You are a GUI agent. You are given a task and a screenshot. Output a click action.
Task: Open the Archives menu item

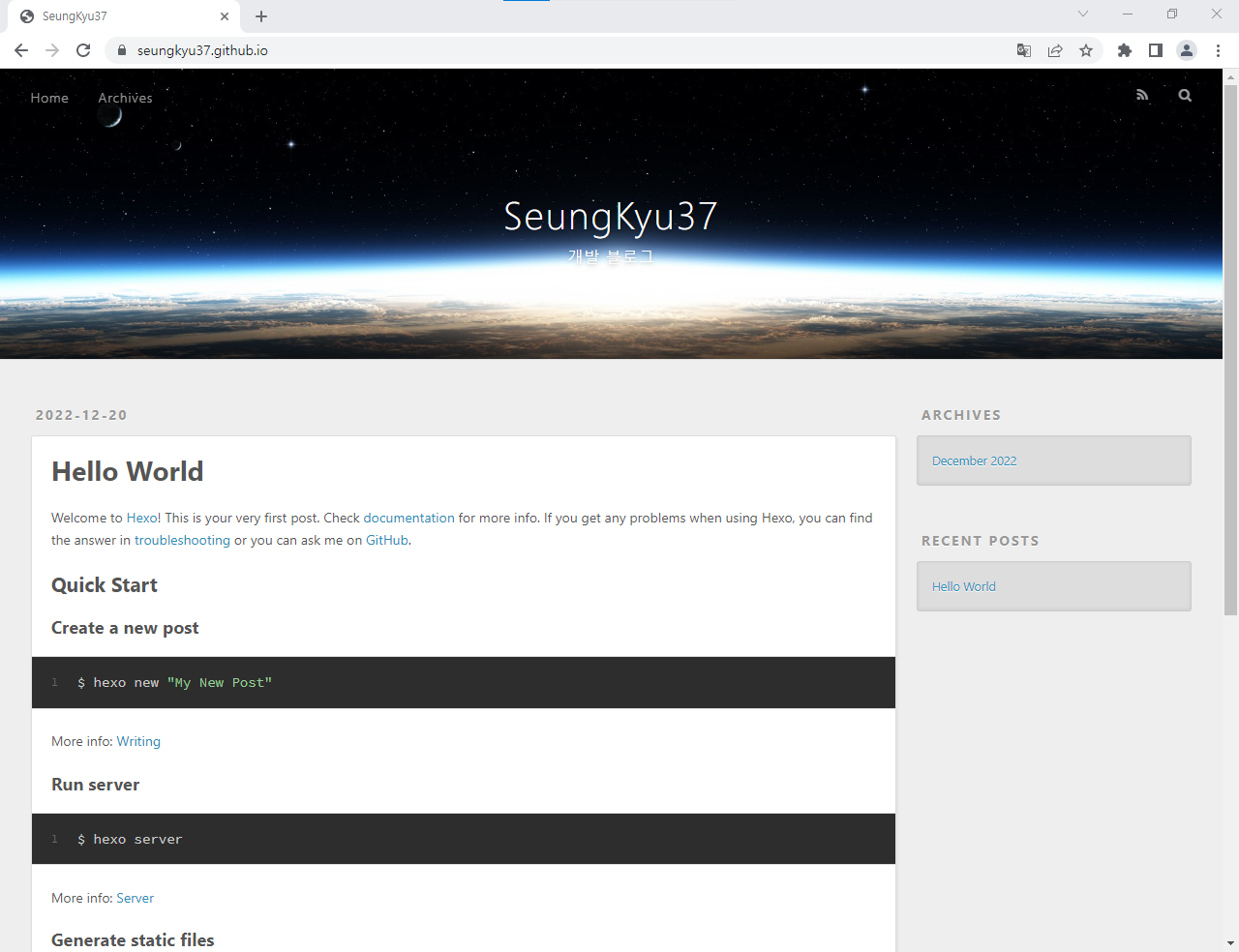tap(125, 98)
